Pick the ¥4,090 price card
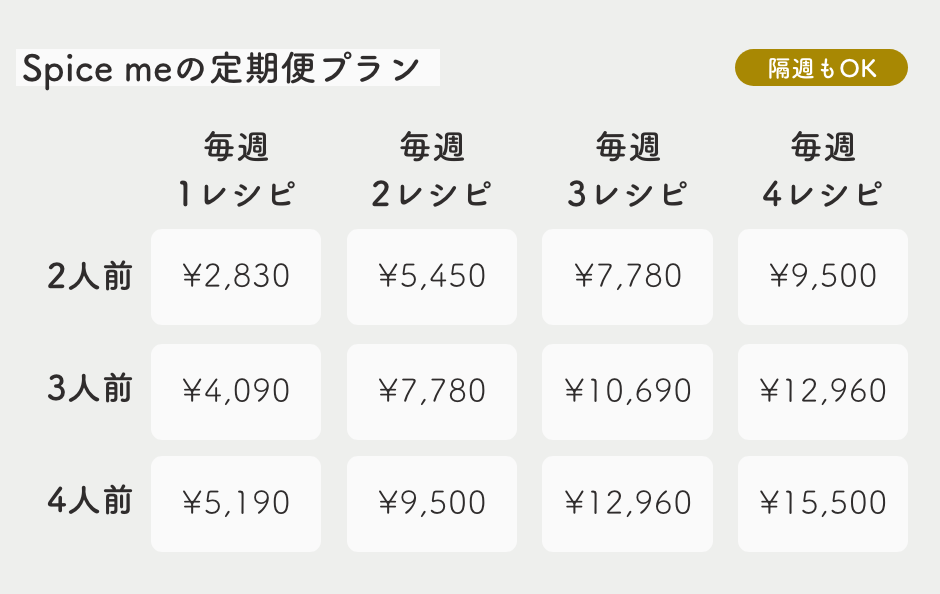The width and height of the screenshot is (940, 594). (x=236, y=391)
